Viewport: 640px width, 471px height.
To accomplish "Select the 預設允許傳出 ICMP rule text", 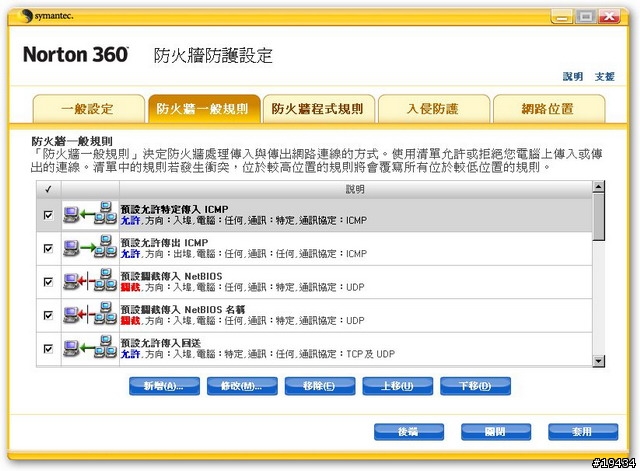I will coord(164,243).
